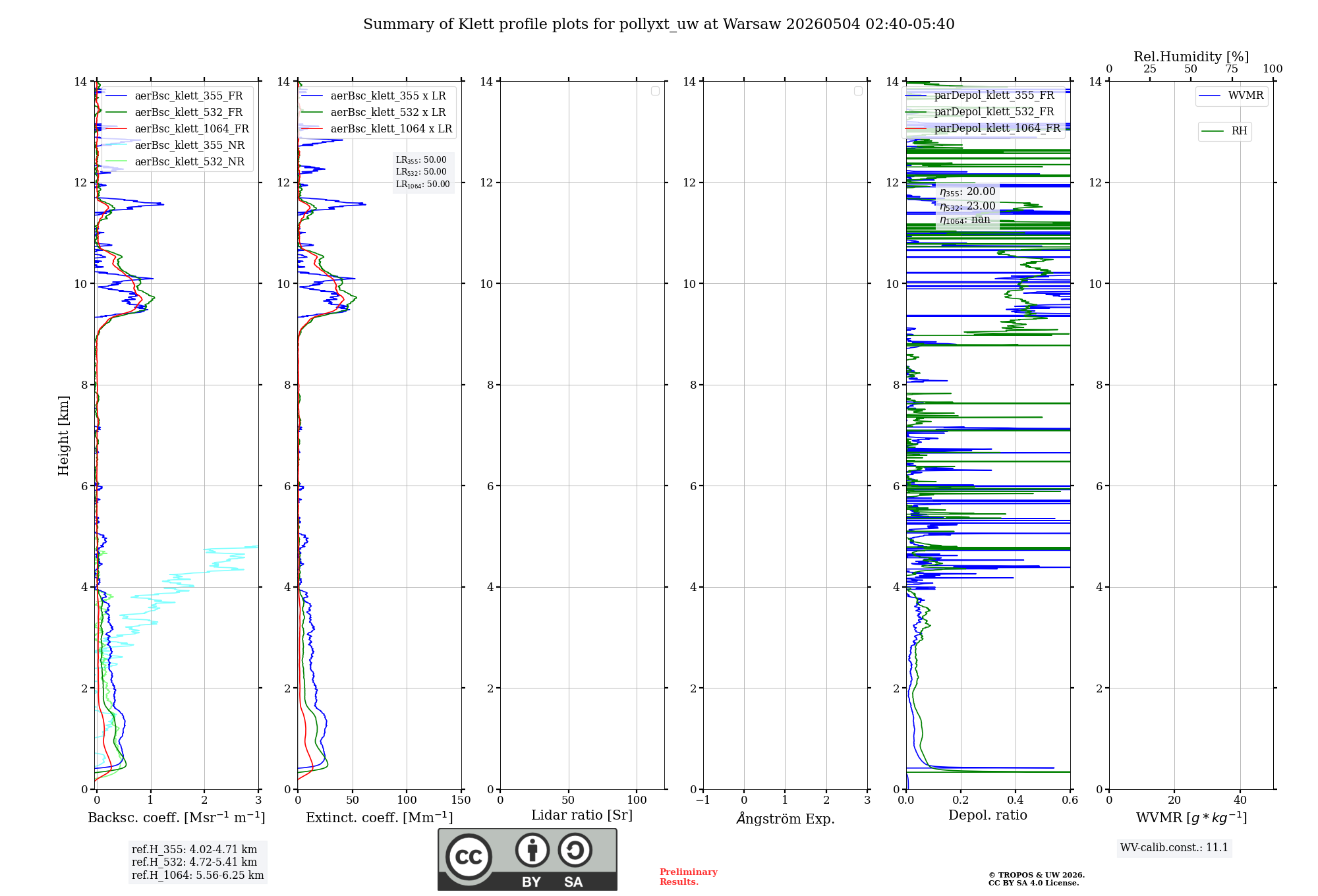Click legend entry parDepol_klett_1064_FR
The height and width of the screenshot is (896, 1318).
point(983,128)
